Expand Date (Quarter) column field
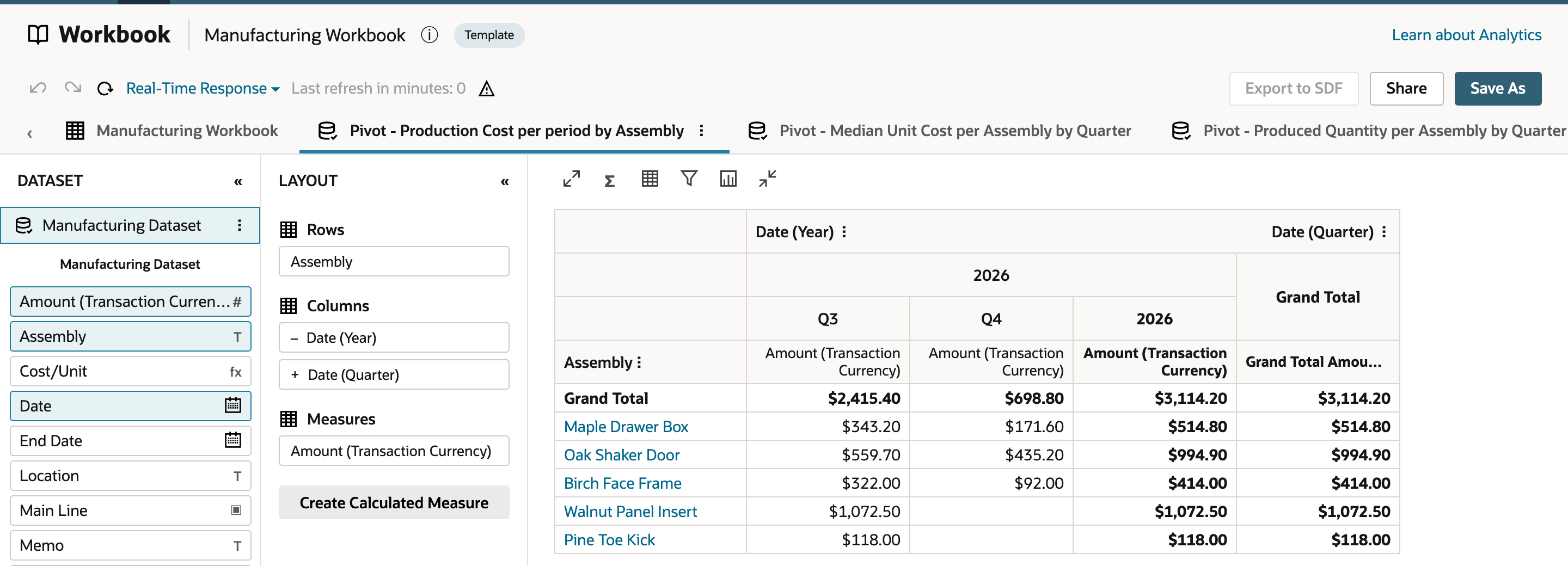This screenshot has width=1568, height=566. [x=295, y=375]
